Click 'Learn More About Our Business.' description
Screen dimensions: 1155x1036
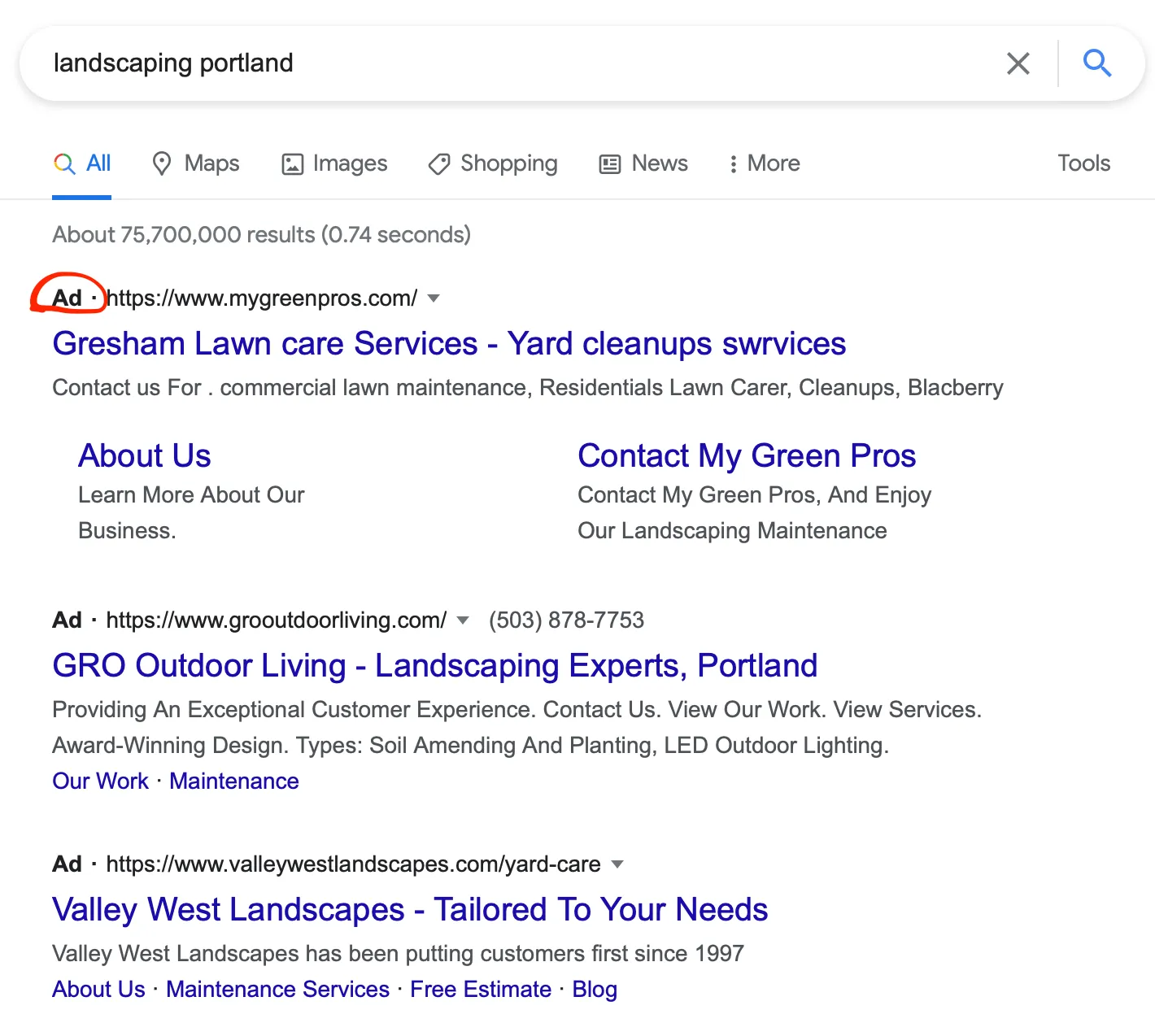click(191, 513)
